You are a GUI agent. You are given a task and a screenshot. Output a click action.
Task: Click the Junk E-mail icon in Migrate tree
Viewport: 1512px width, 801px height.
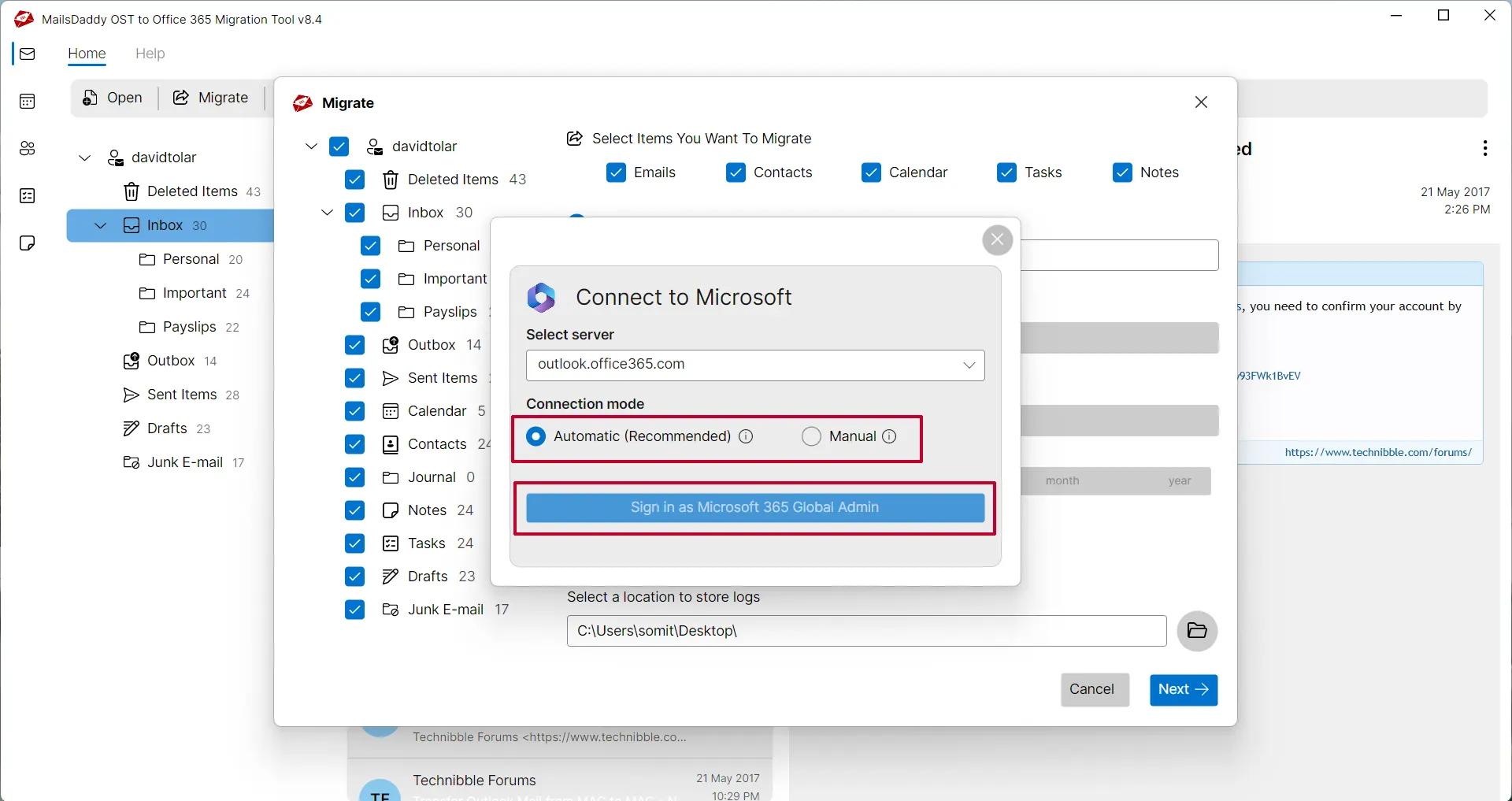pyautogui.click(x=390, y=610)
